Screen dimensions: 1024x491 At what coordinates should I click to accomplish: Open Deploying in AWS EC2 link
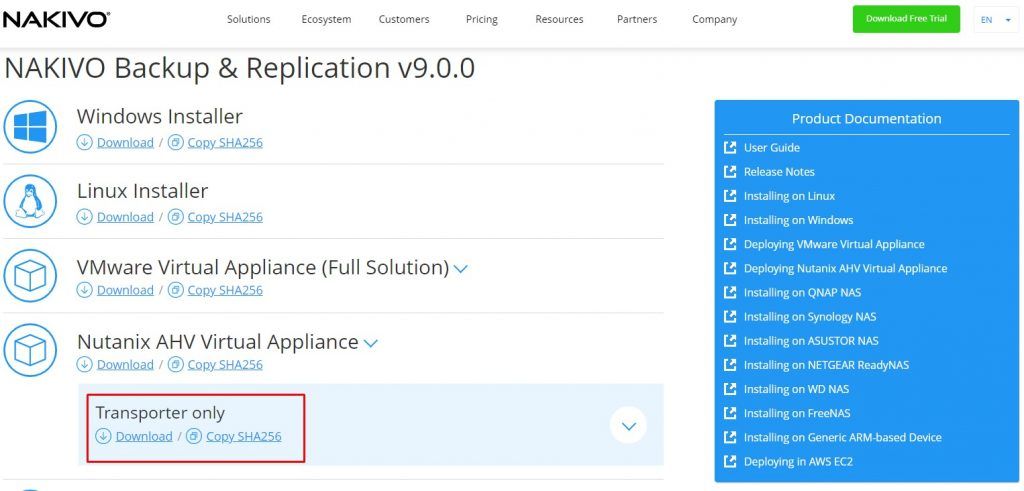[x=798, y=462]
